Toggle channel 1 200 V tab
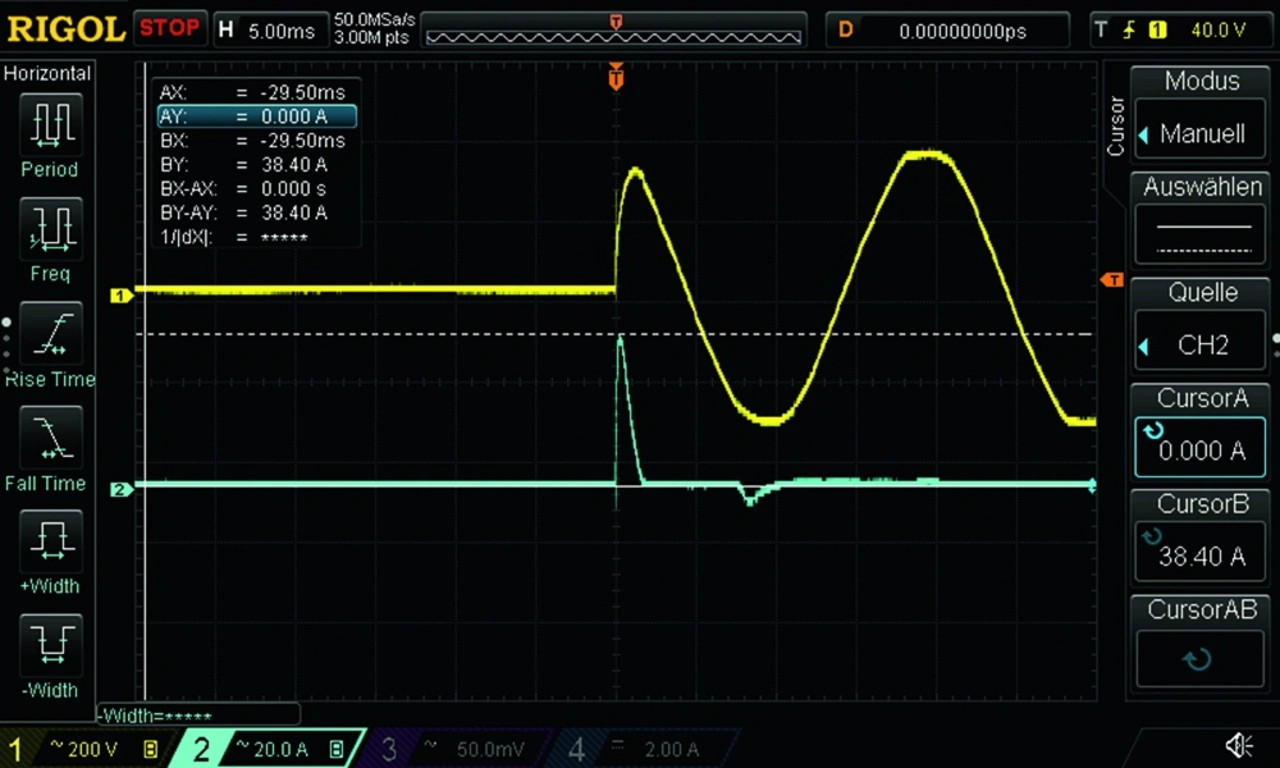This screenshot has width=1280, height=768. pyautogui.click(x=84, y=749)
